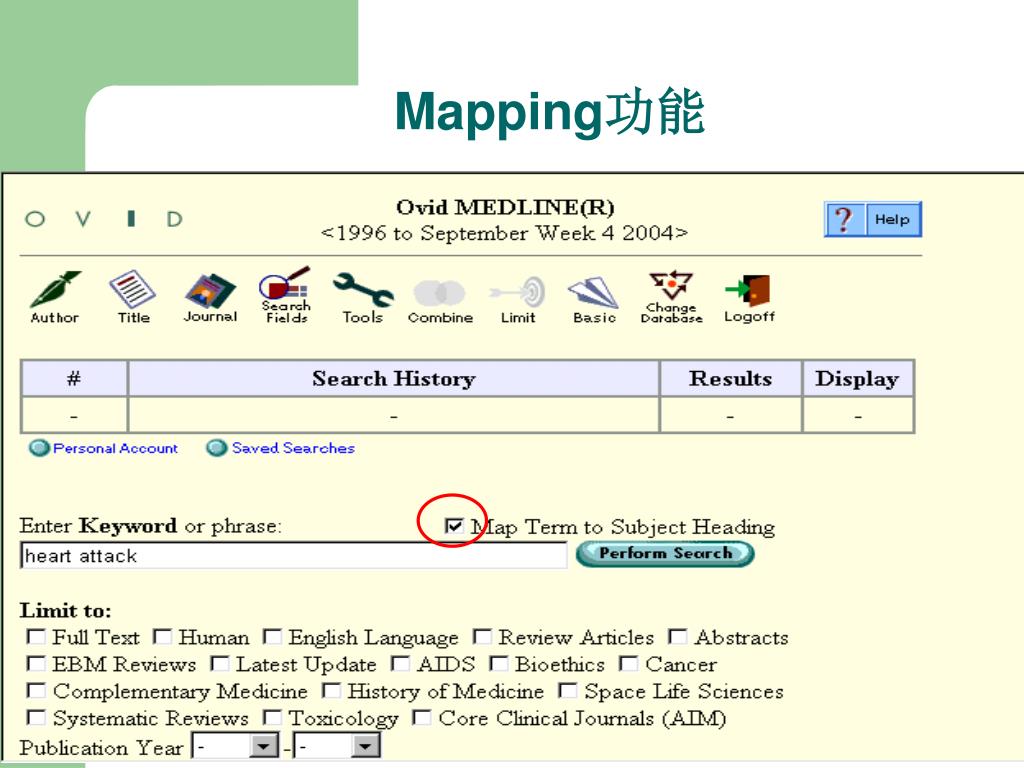Check the Complementary Medicine checkbox
This screenshot has height=768, width=1024.
coord(36,690)
